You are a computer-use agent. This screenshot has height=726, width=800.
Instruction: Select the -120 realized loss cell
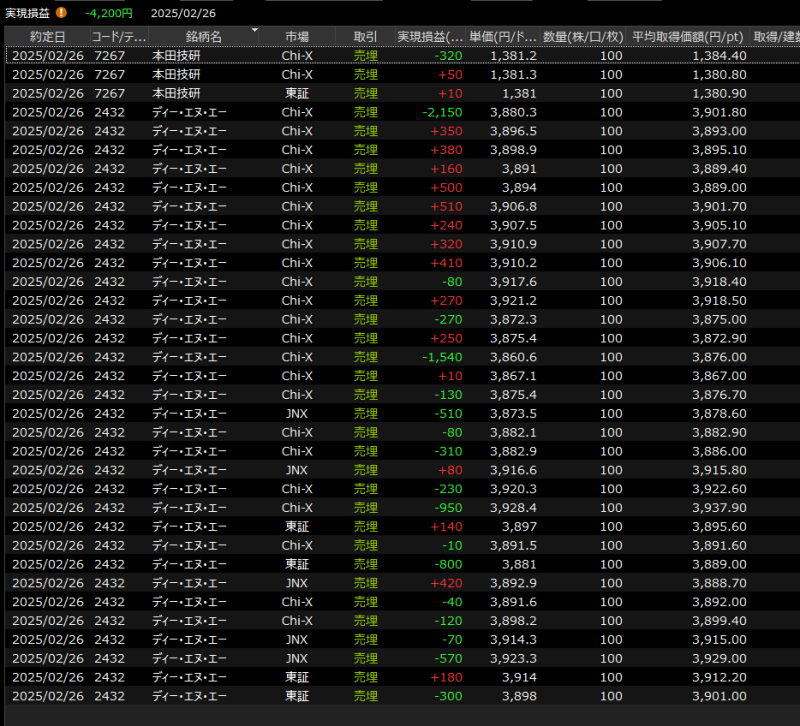pos(448,621)
